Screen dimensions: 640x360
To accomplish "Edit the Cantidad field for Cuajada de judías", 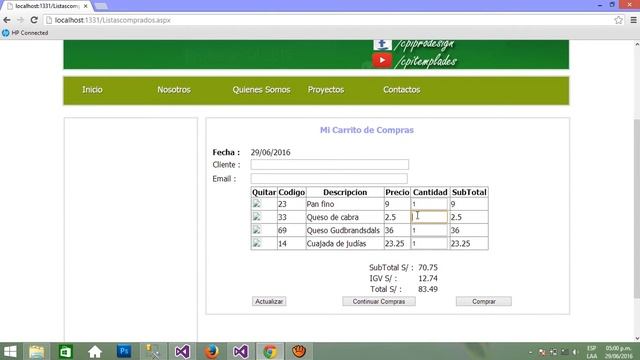I will tap(429, 244).
